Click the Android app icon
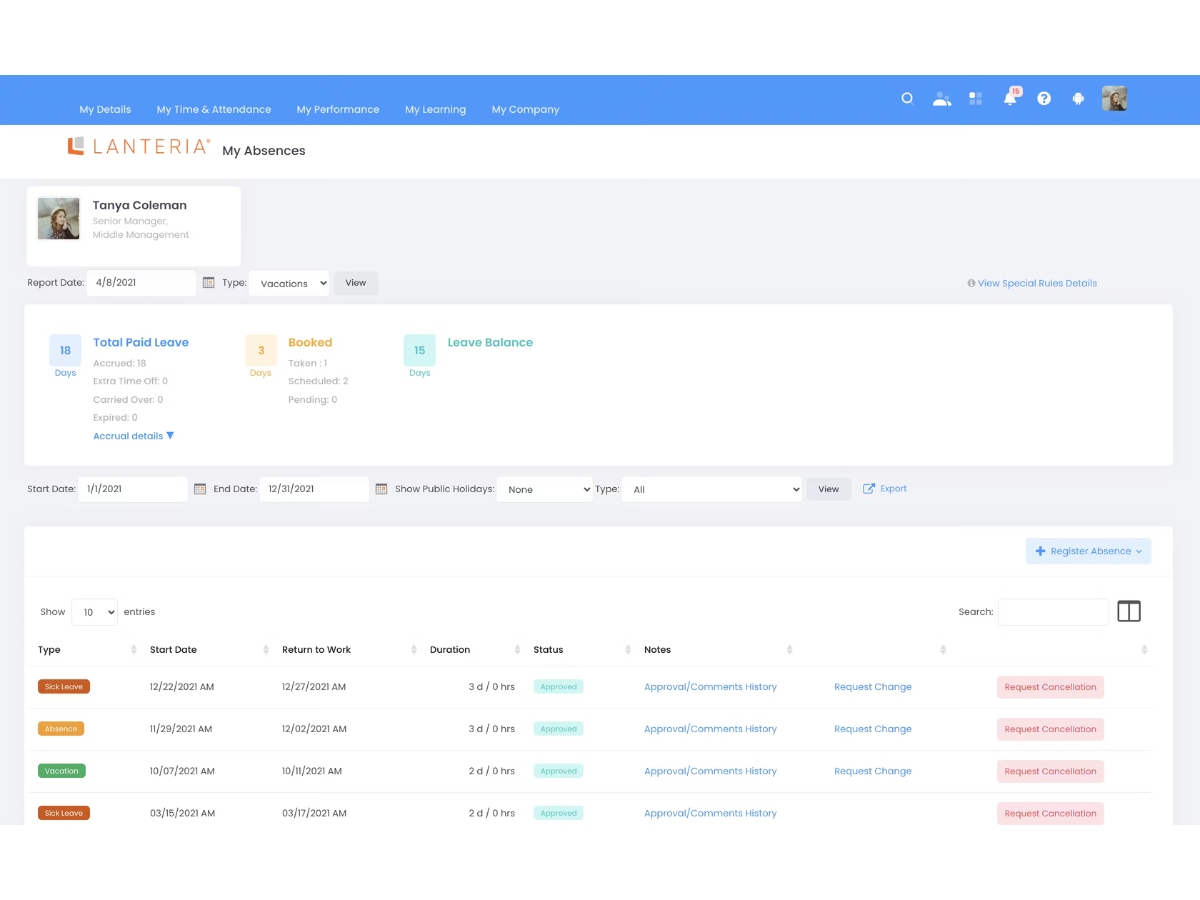This screenshot has height=900, width=1200. [1078, 99]
